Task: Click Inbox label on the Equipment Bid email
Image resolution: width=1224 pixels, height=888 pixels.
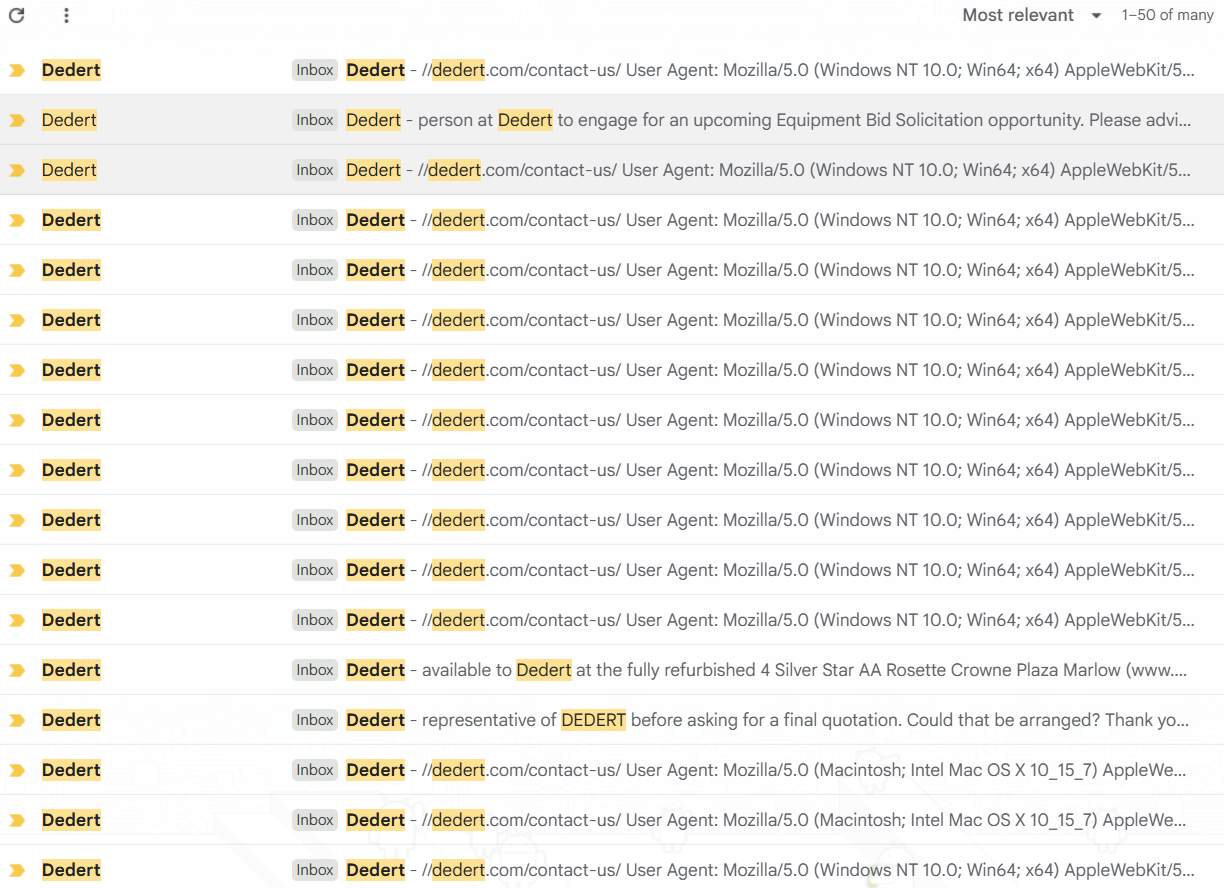Action: point(315,120)
